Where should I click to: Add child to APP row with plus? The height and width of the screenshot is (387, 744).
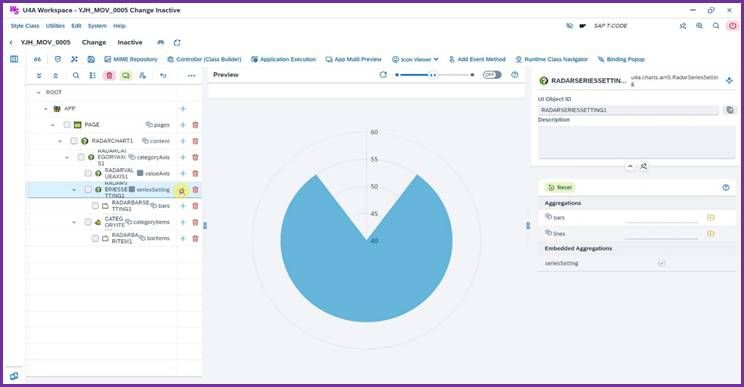(x=183, y=109)
